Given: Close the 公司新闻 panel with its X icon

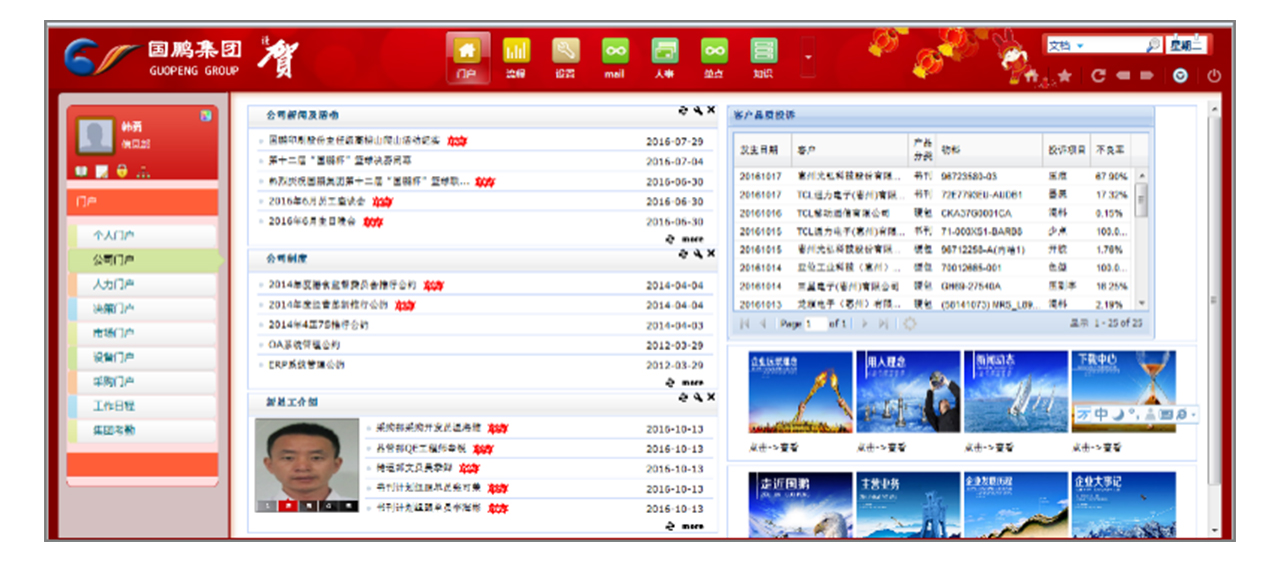Looking at the screenshot, I should pos(711,111).
